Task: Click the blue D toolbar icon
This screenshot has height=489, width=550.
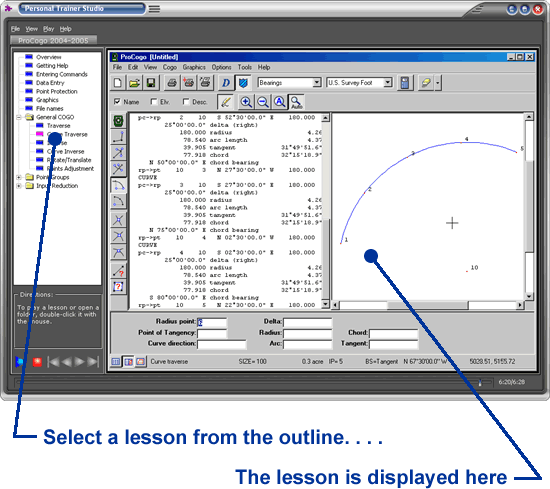Action: click(226, 83)
